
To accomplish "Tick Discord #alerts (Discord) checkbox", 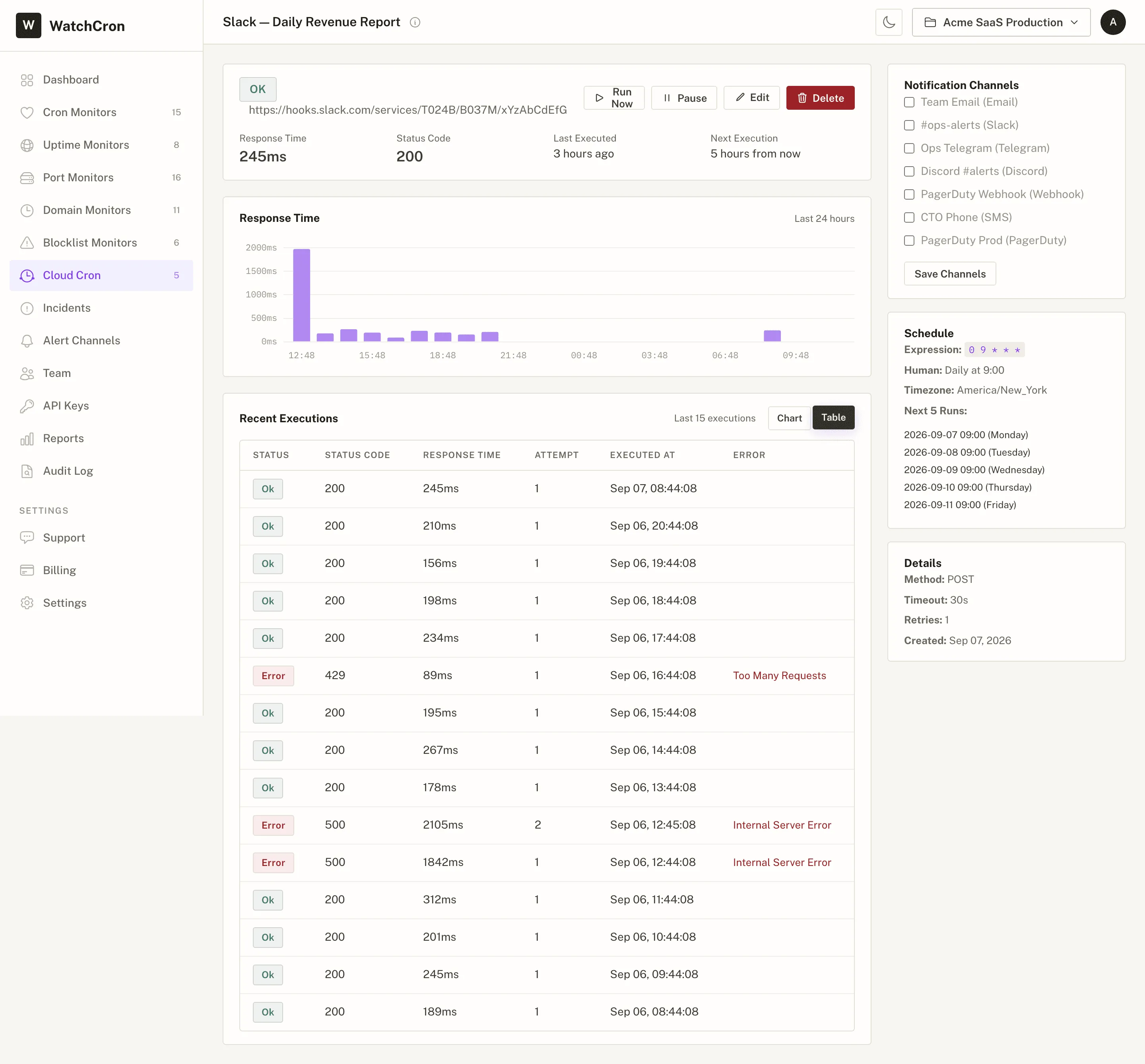I will pos(909,172).
